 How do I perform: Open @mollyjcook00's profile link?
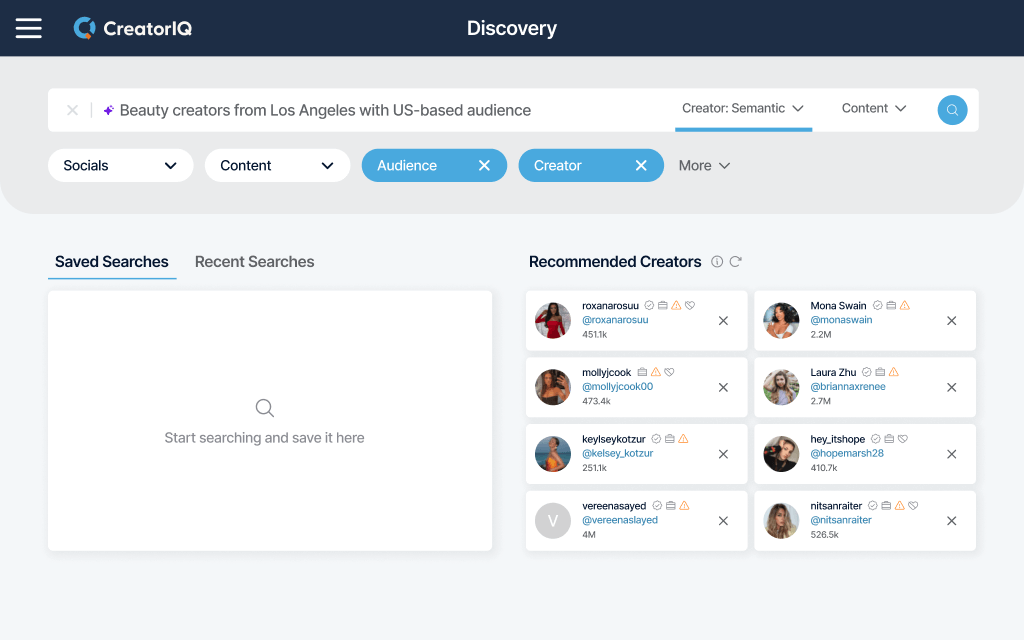(x=616, y=387)
